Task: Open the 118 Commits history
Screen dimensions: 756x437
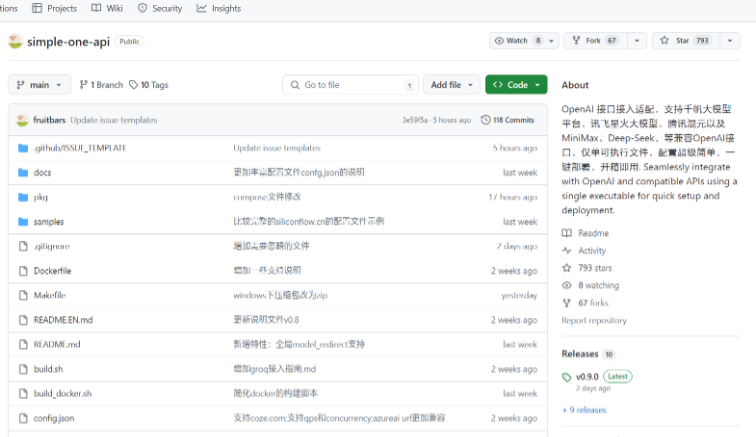Action: [x=508, y=120]
